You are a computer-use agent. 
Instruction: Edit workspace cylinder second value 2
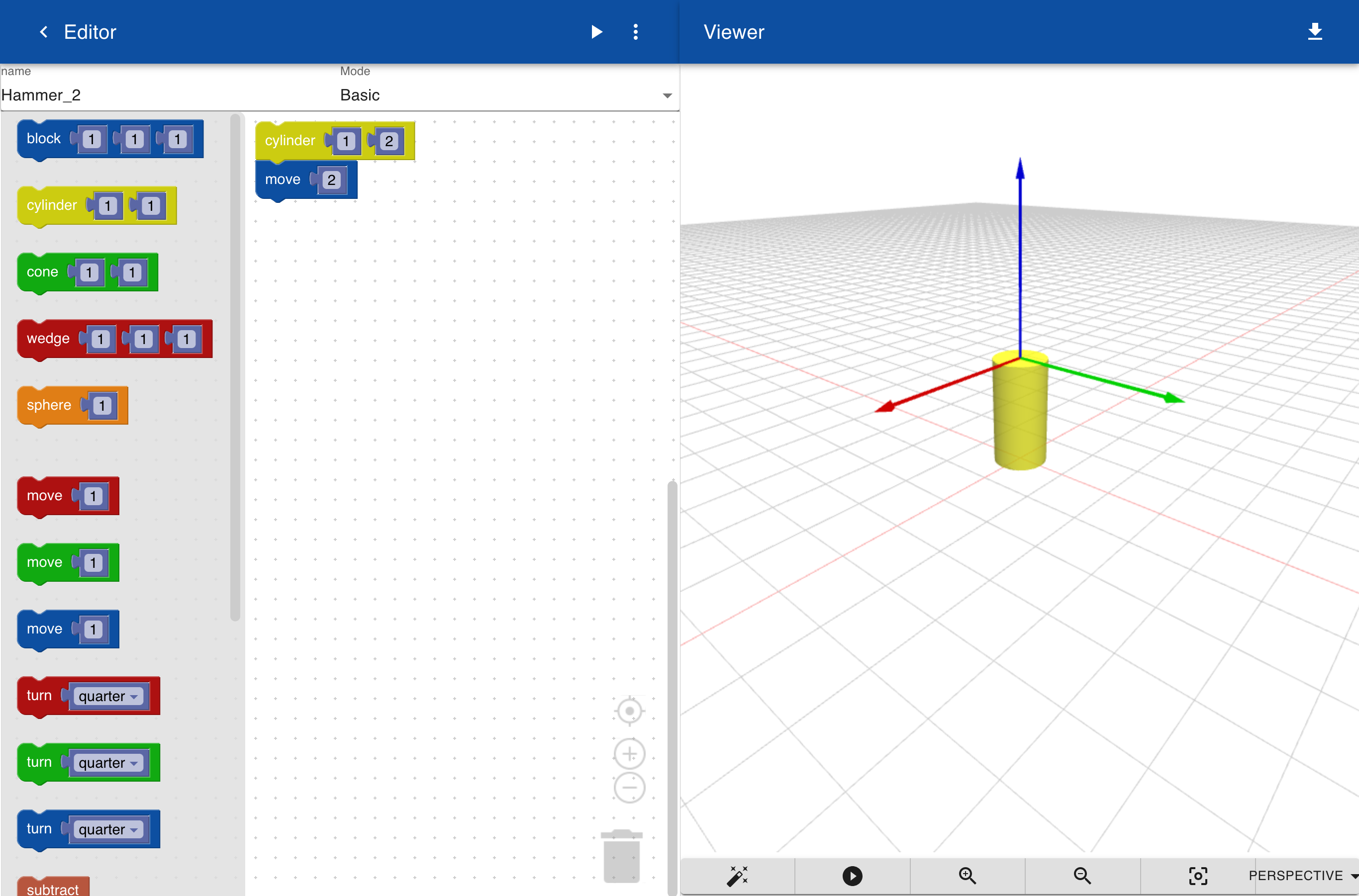click(x=389, y=141)
